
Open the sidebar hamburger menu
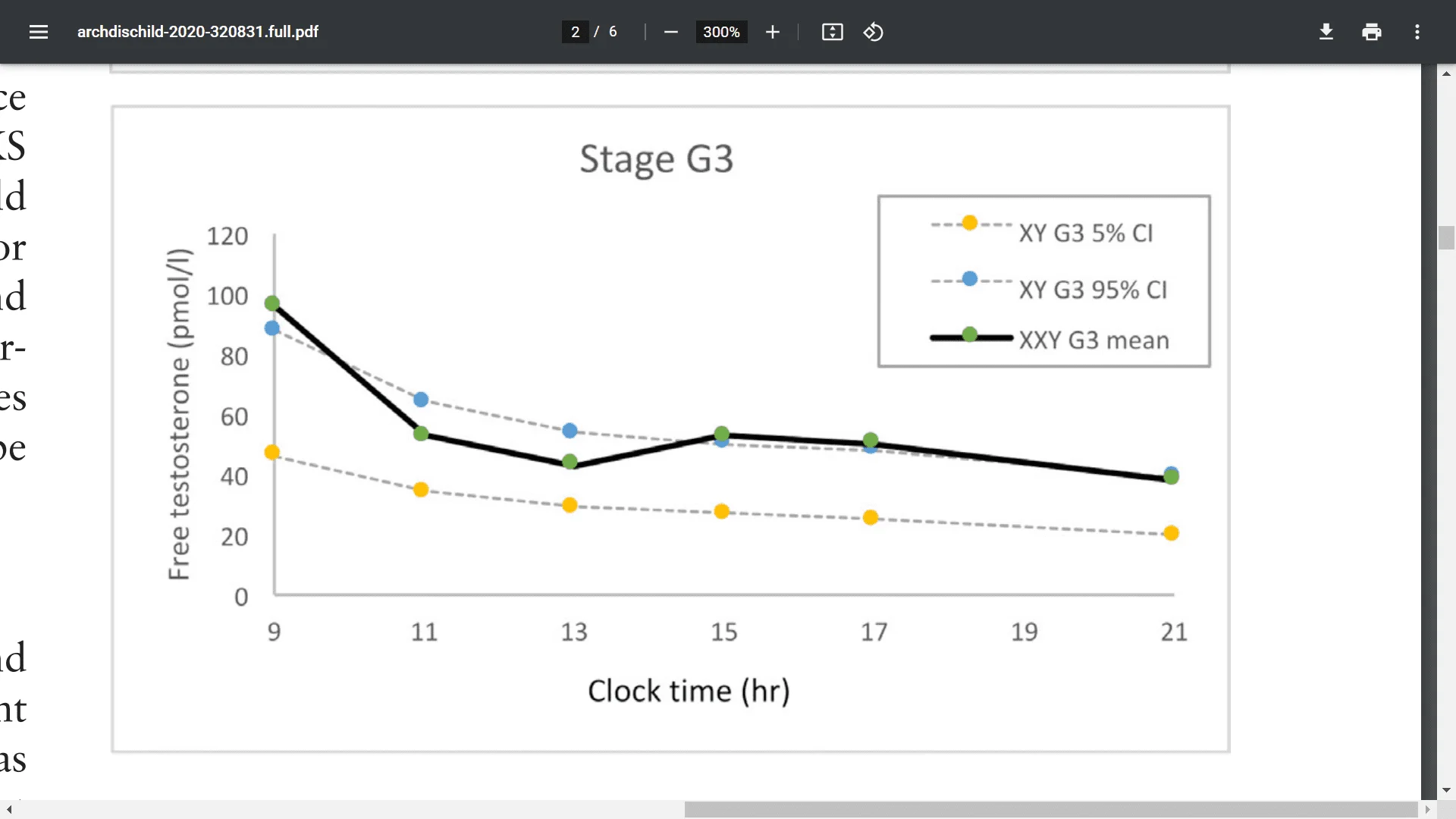click(x=39, y=32)
